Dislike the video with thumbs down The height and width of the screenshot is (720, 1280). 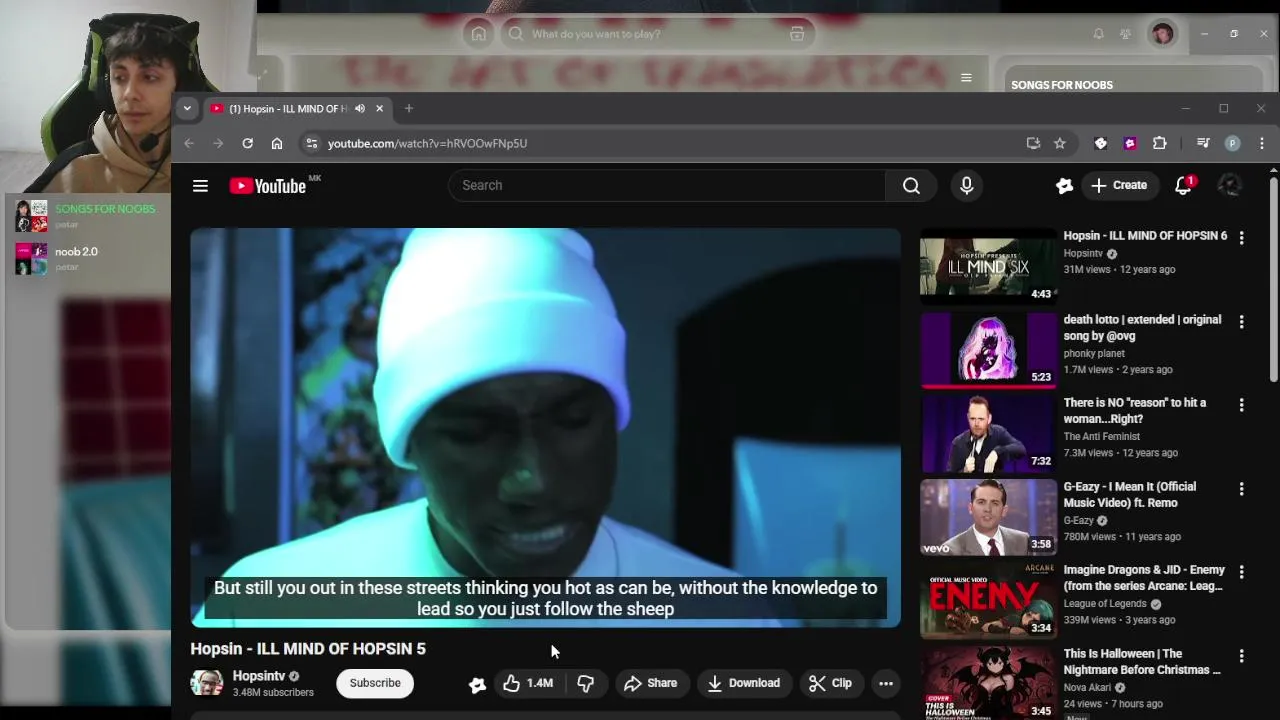(586, 683)
